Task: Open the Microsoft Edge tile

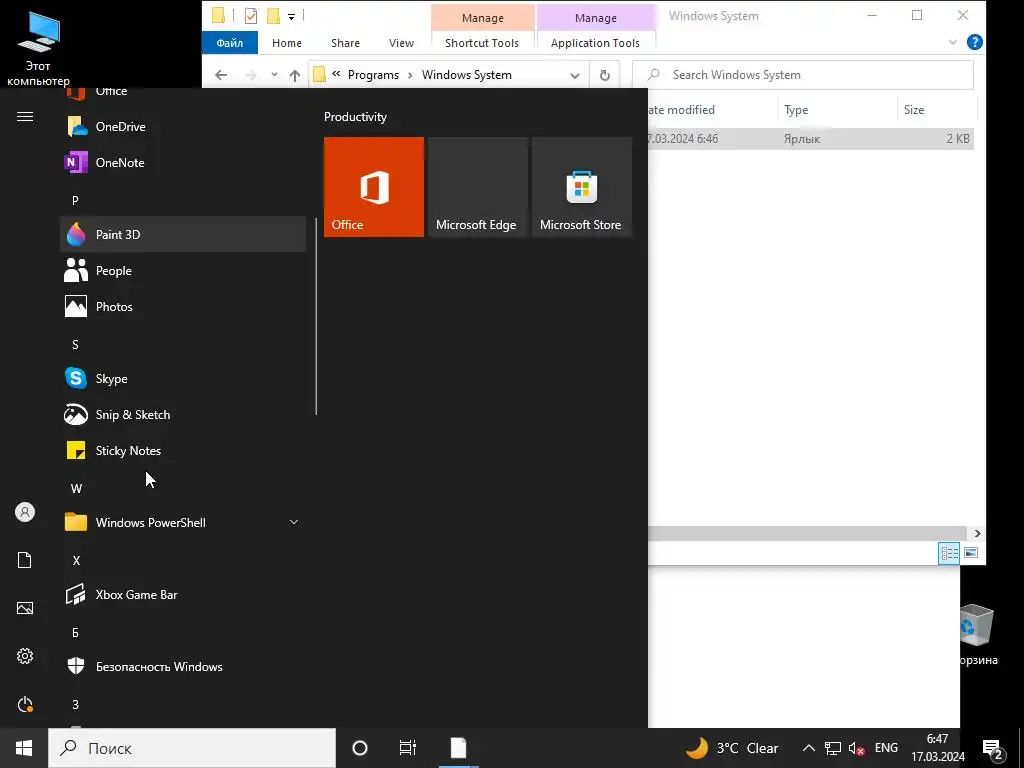Action: [x=477, y=187]
